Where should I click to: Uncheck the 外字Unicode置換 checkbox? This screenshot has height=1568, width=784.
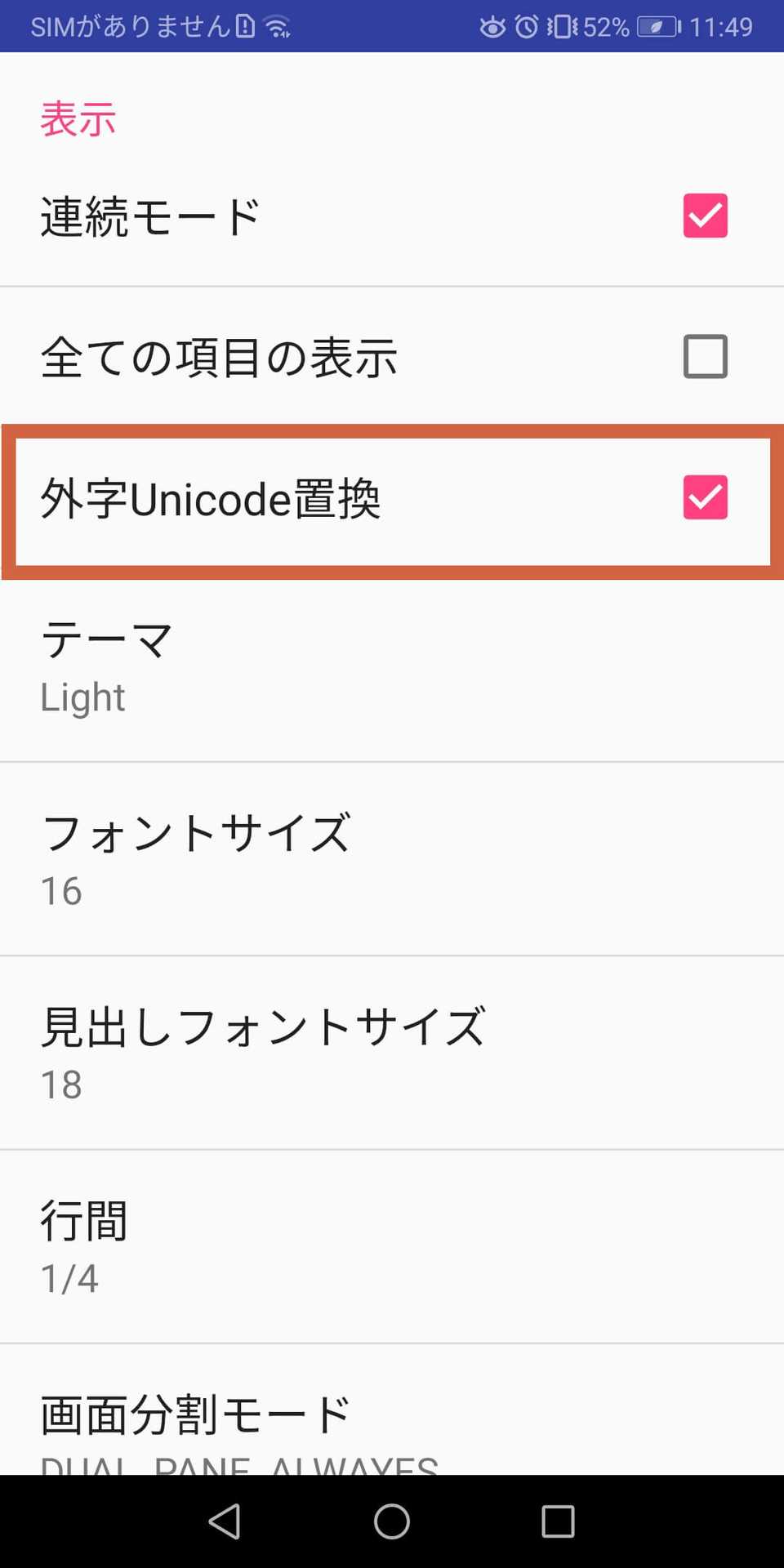(x=705, y=497)
